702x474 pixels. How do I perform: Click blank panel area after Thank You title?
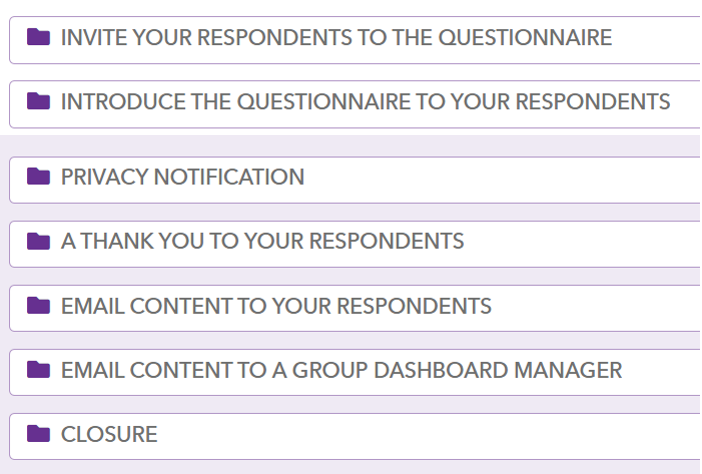[582, 244]
